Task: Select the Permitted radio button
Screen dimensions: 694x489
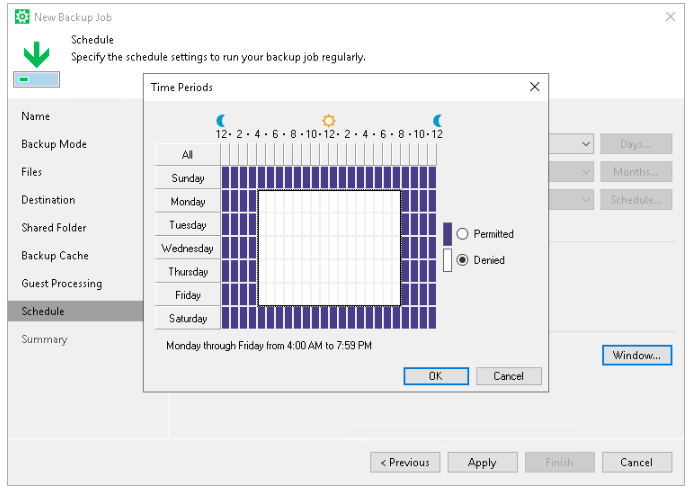Action: click(463, 234)
